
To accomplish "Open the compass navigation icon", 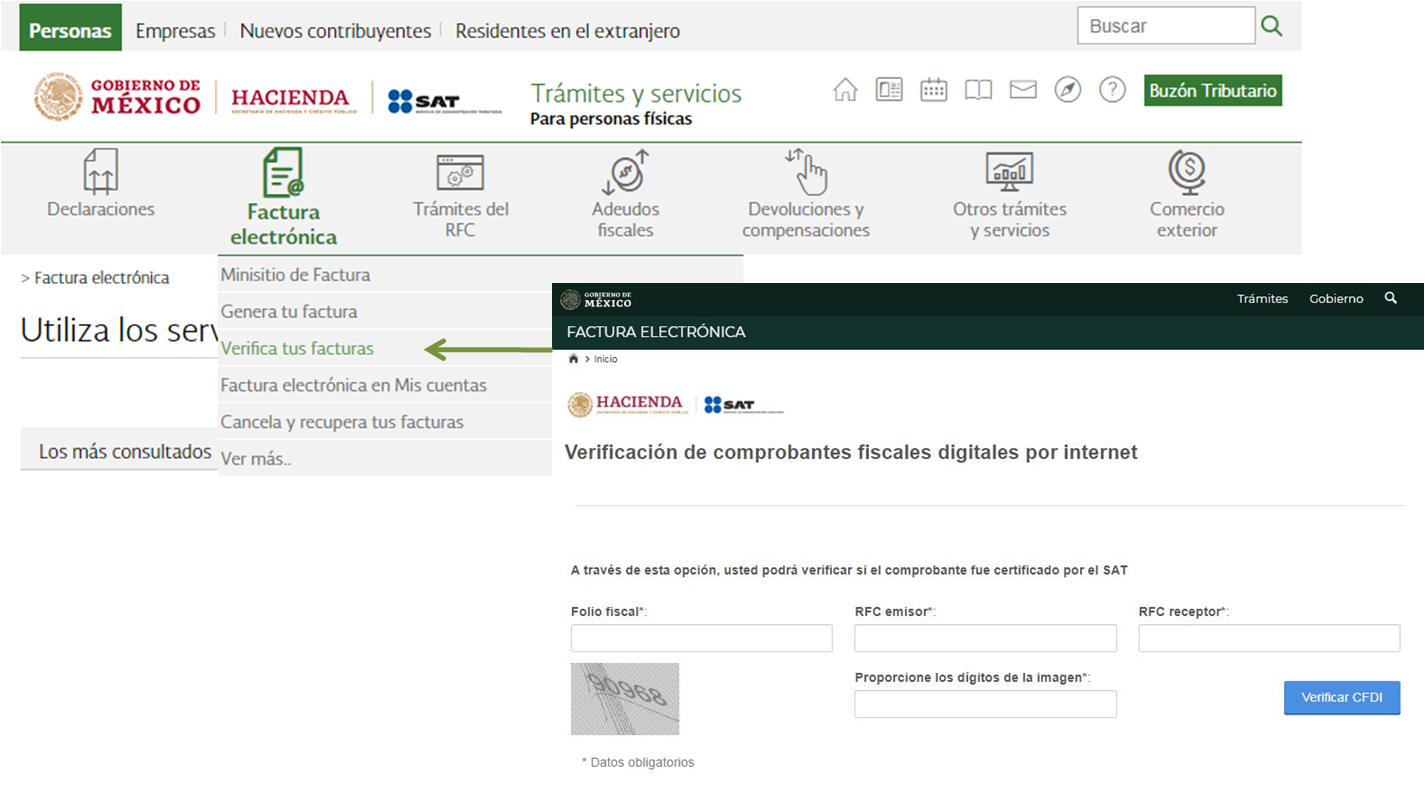I will click(x=1068, y=90).
